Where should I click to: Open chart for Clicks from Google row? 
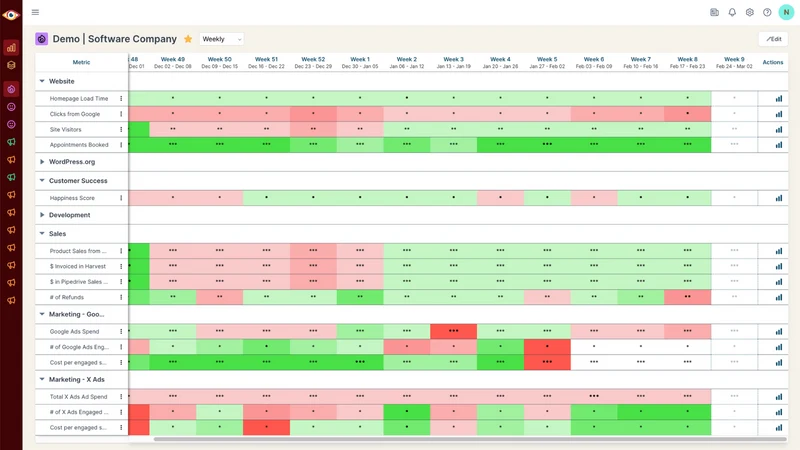coord(779,114)
